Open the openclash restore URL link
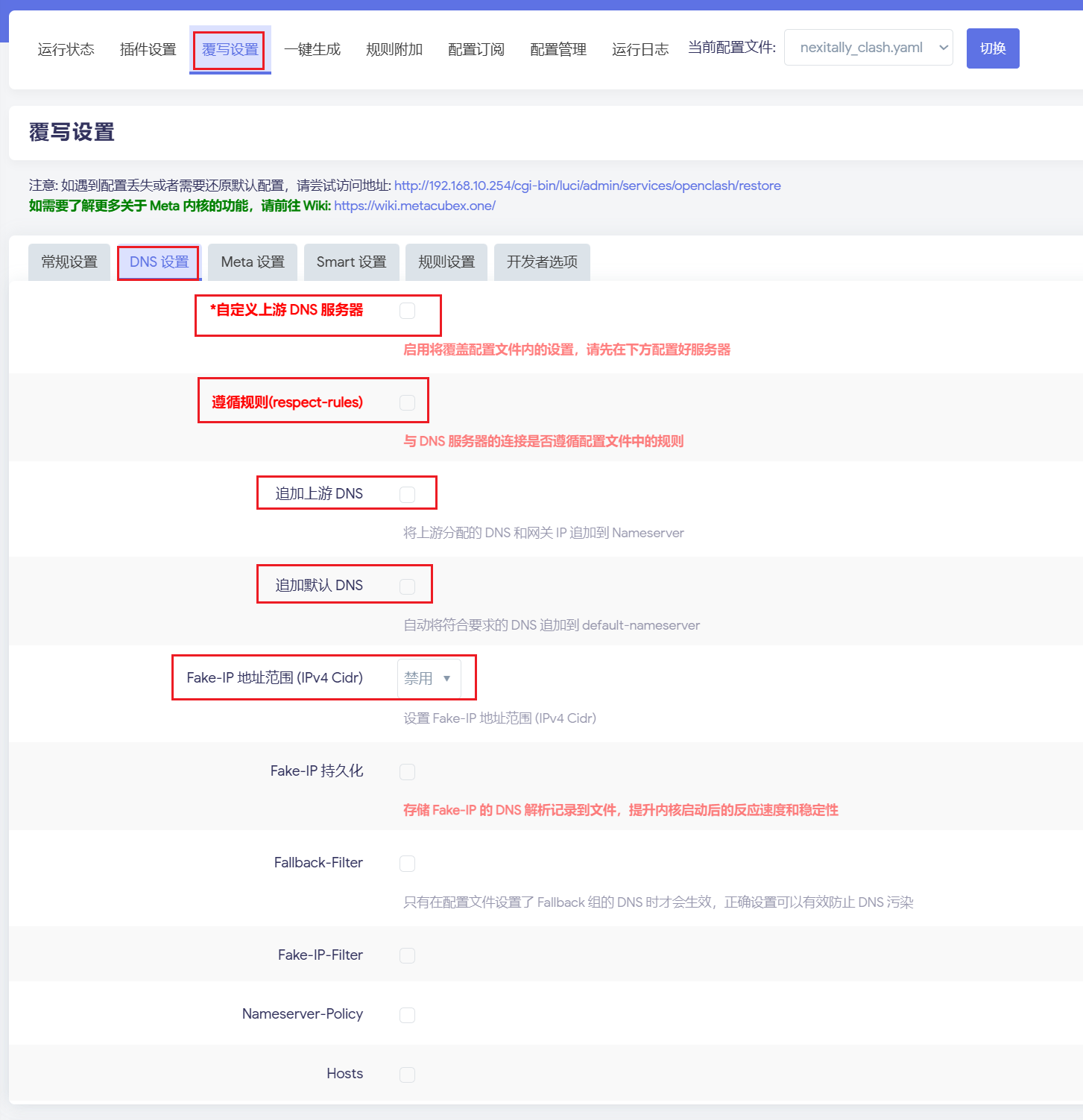 click(587, 186)
